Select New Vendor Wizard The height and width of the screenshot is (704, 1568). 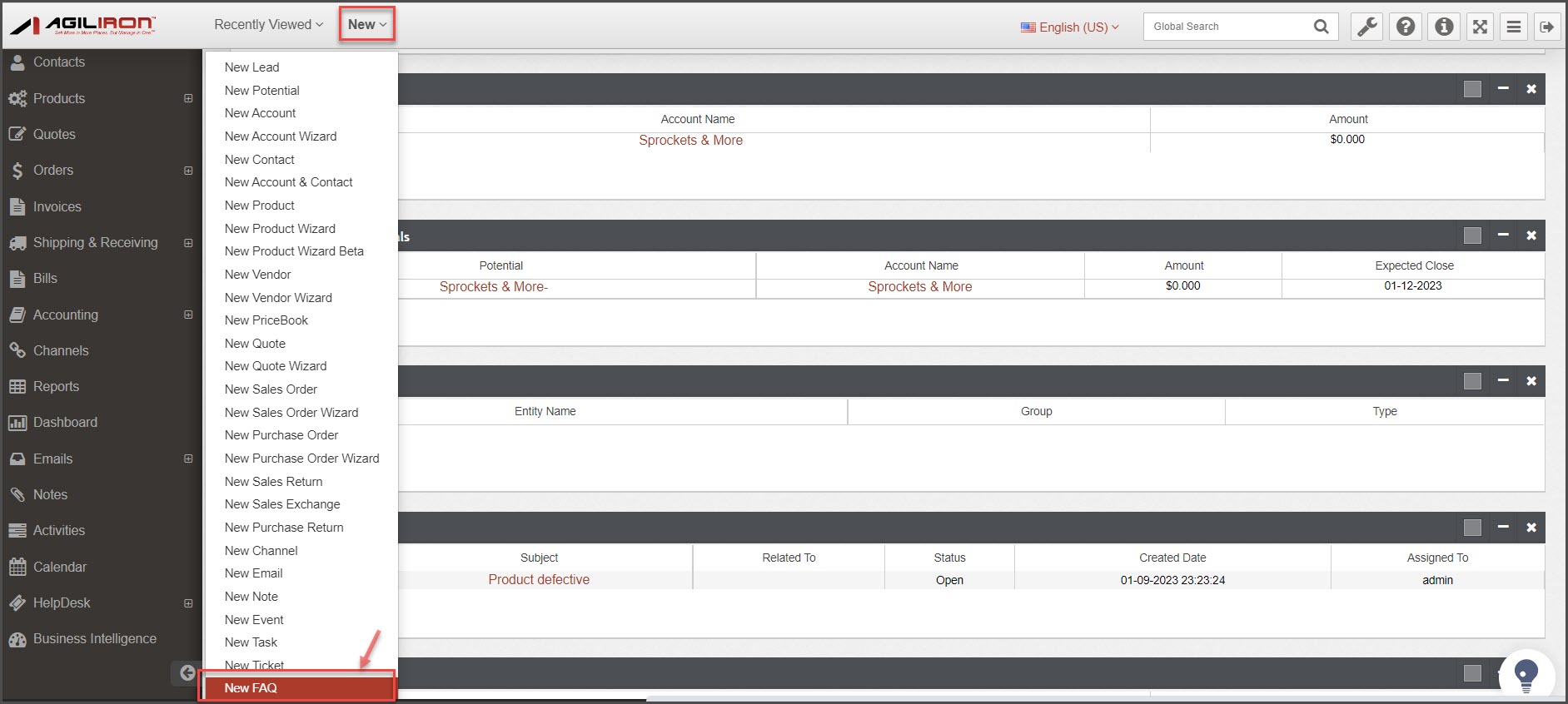coord(278,298)
